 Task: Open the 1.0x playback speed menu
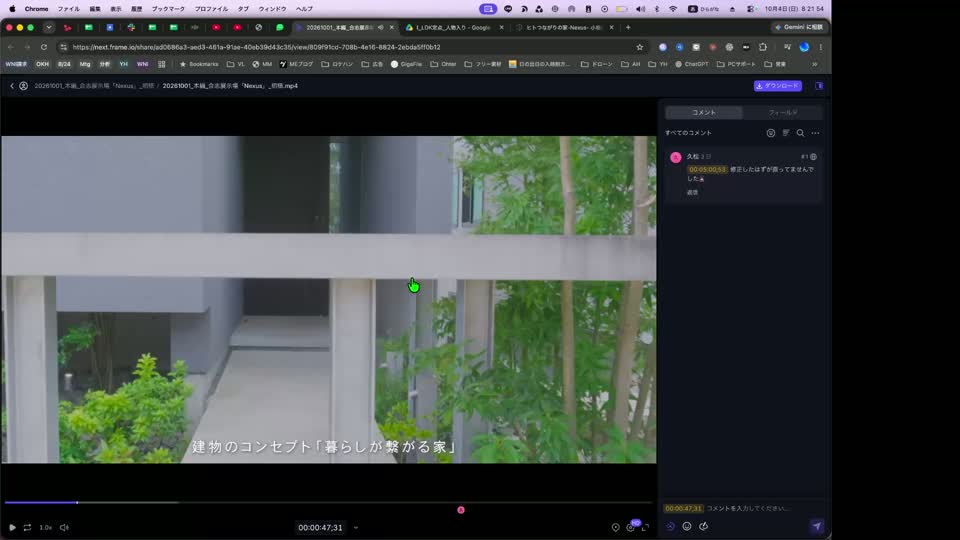tap(46, 527)
